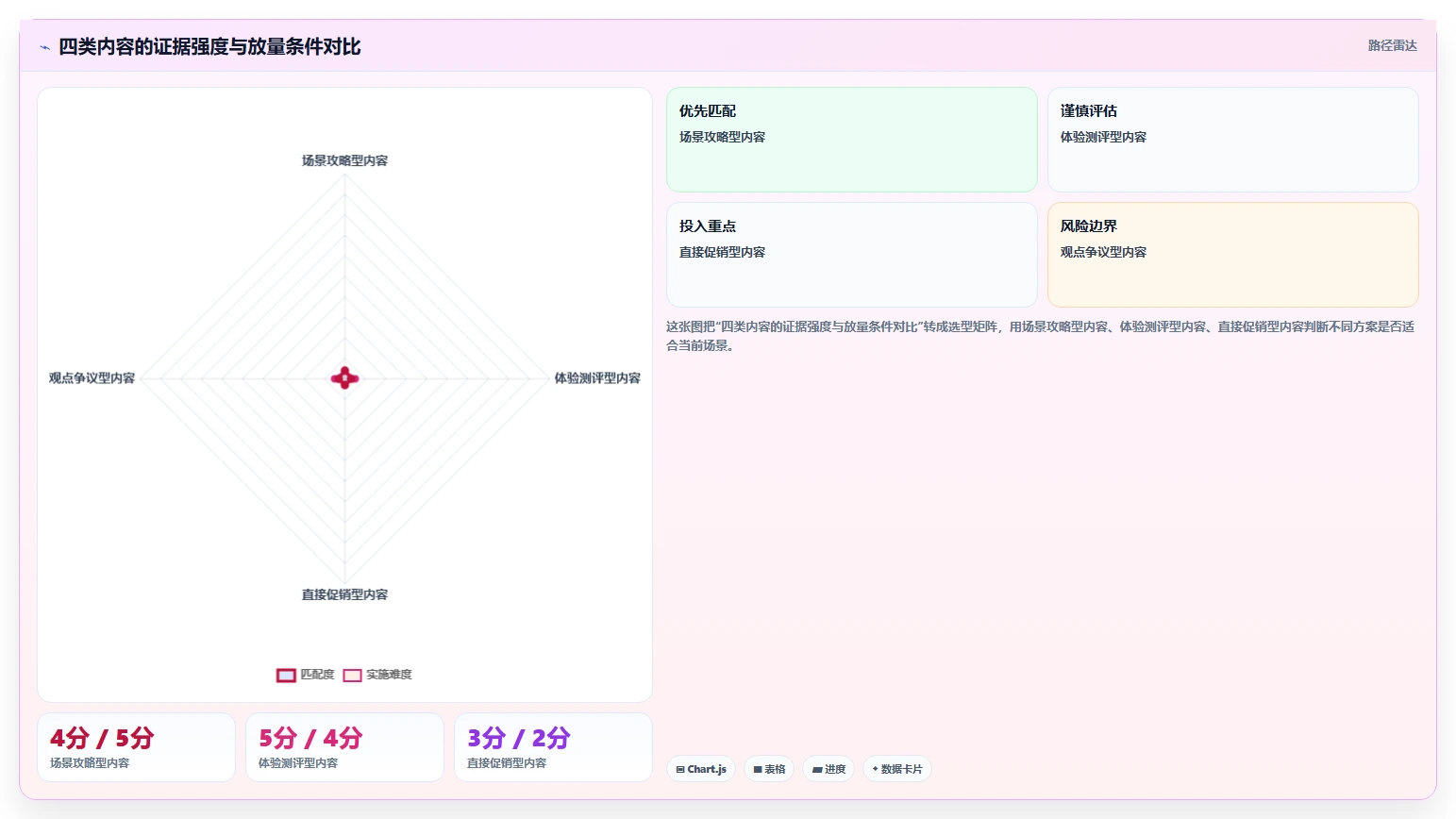The height and width of the screenshot is (819, 1456).
Task: Select the 表格 tag chip
Action: coord(769,769)
